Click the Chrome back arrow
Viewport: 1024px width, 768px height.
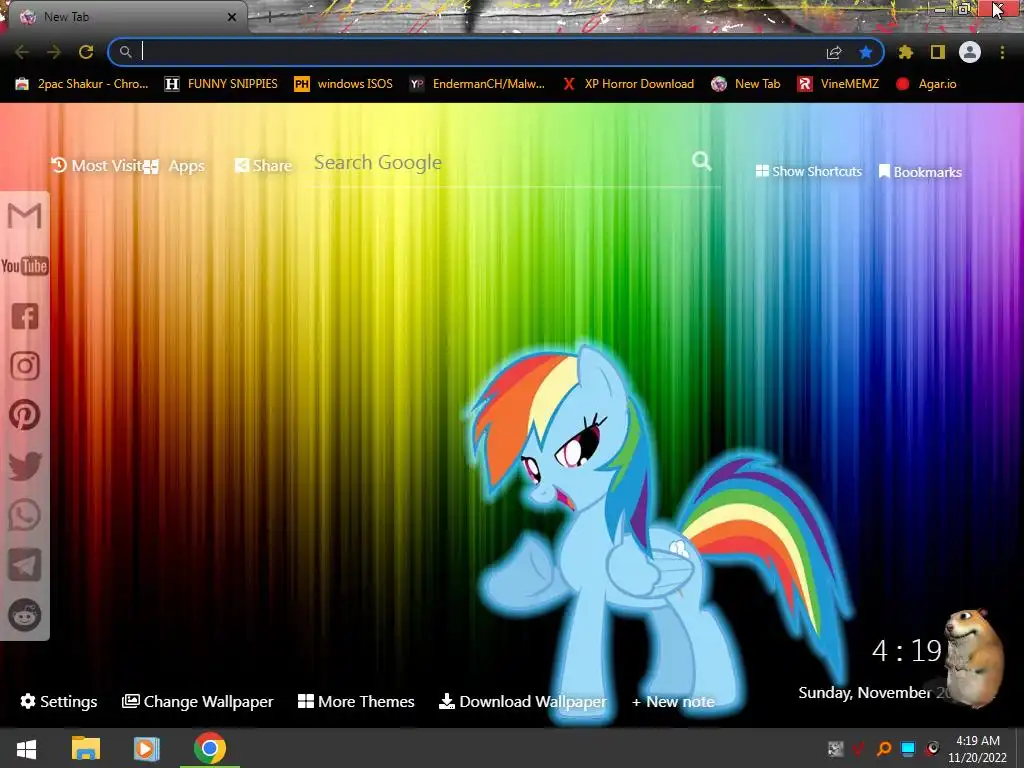pos(22,52)
